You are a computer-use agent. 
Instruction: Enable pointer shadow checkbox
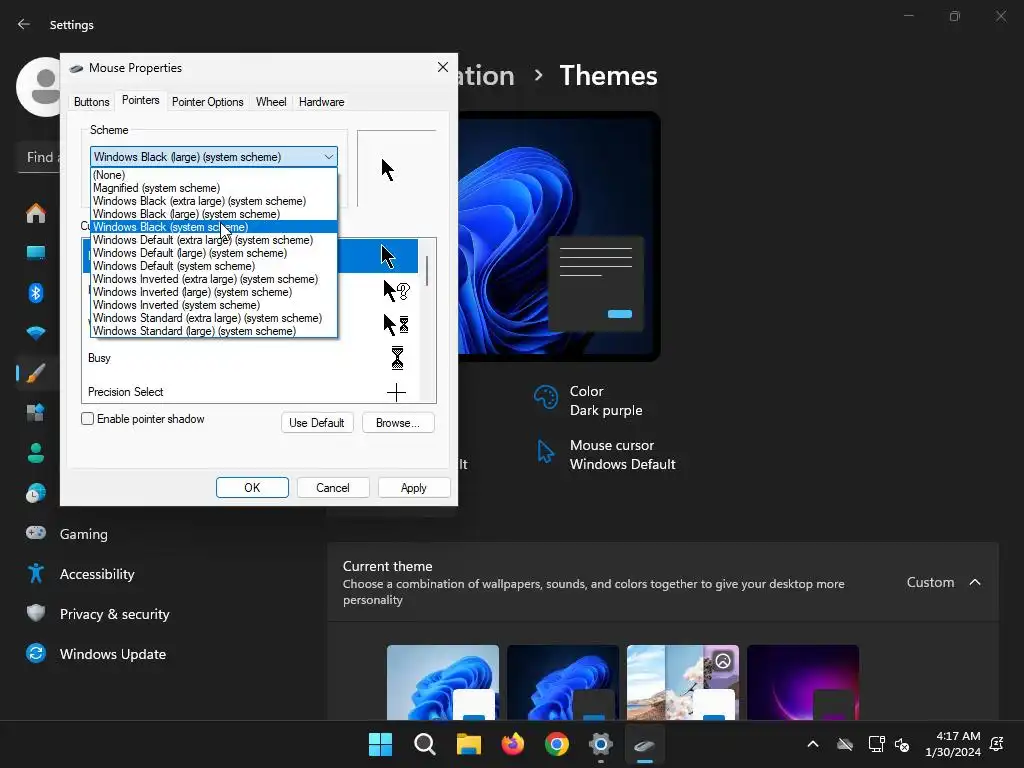(88, 419)
